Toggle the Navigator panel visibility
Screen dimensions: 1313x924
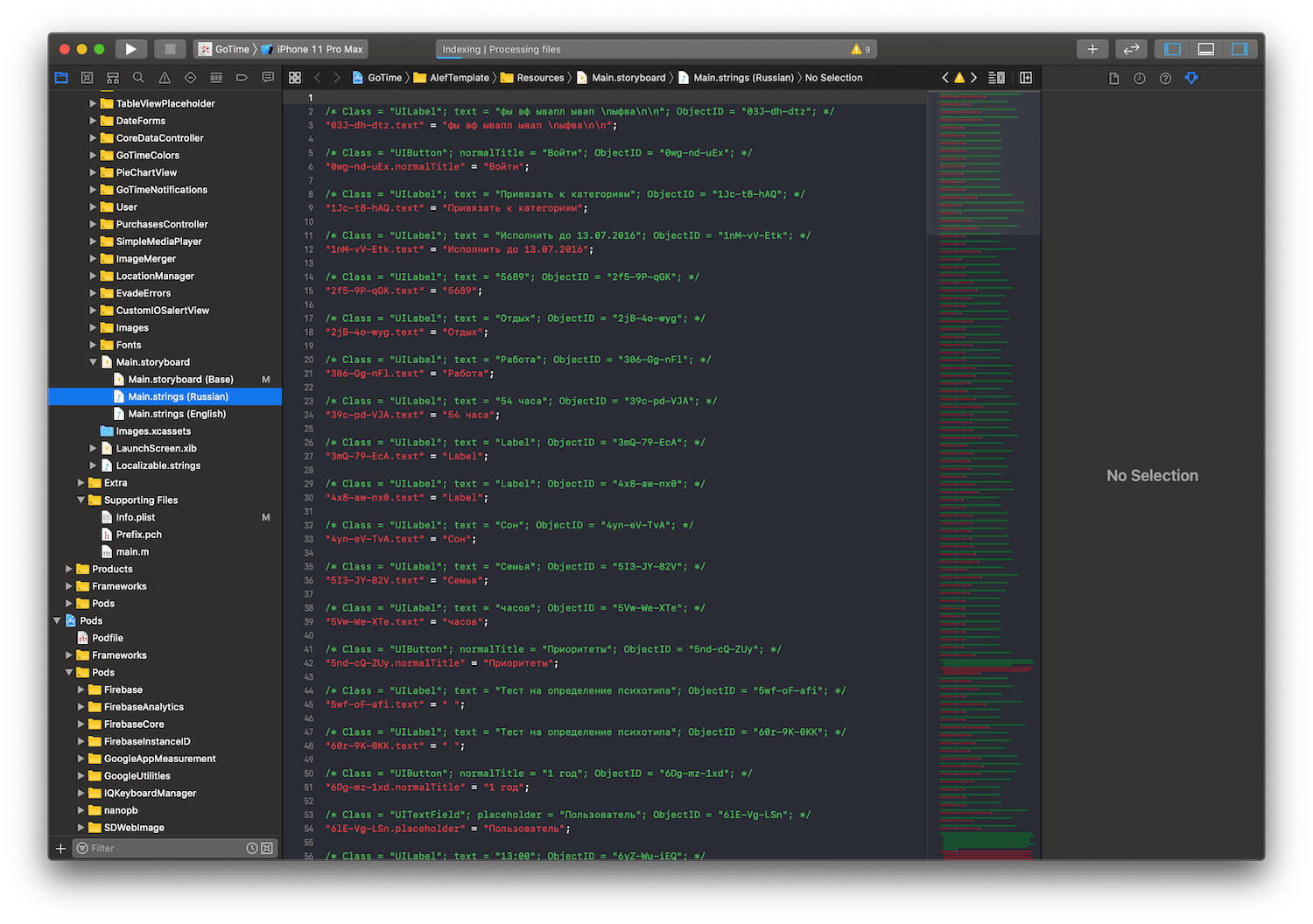pyautogui.click(x=1172, y=49)
